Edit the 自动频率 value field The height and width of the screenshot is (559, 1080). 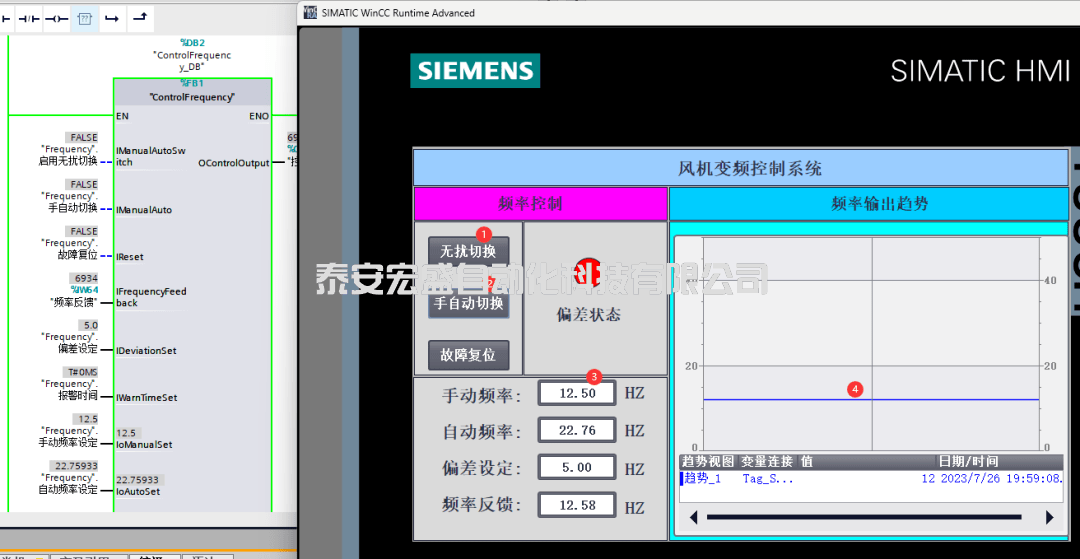click(577, 431)
